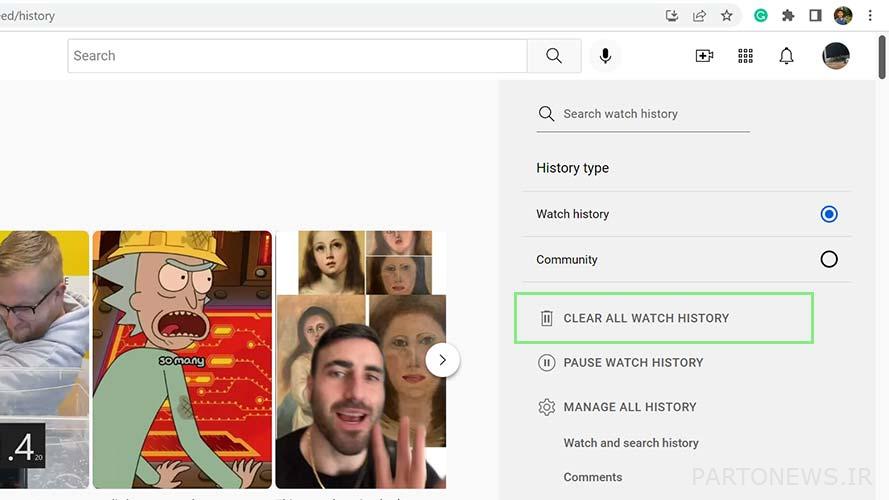Click the magnifier icon in watch history search
This screenshot has width=889, height=500.
tap(546, 113)
